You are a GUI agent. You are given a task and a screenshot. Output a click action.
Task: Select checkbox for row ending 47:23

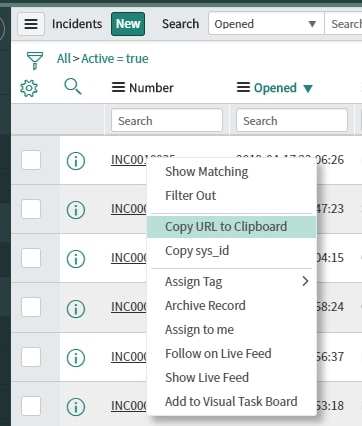(31, 209)
